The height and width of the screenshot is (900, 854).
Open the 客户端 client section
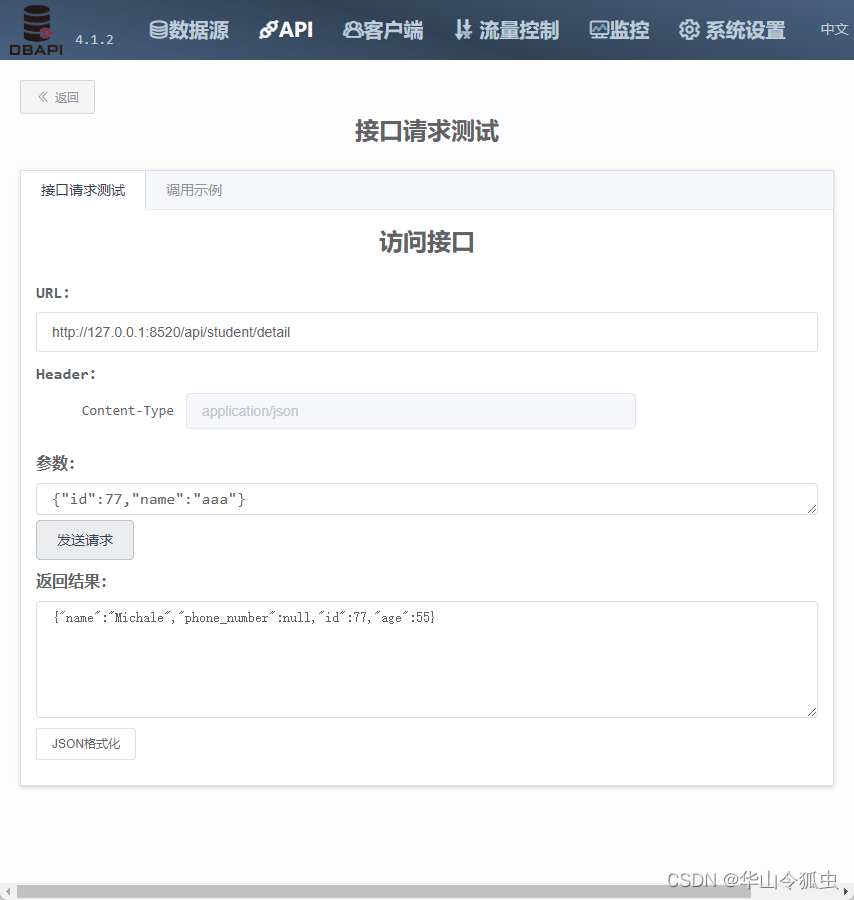point(383,30)
